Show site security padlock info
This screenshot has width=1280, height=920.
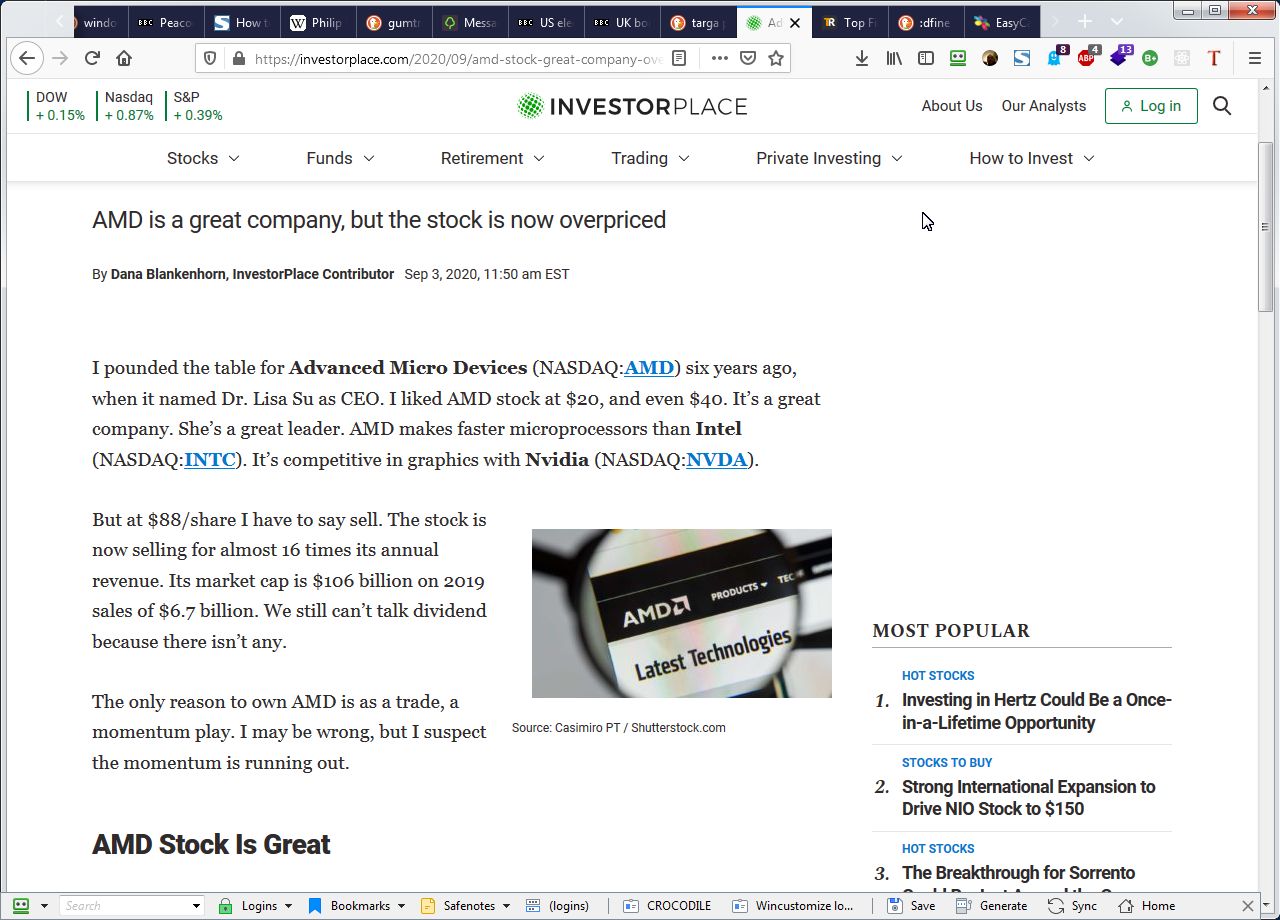point(238,58)
